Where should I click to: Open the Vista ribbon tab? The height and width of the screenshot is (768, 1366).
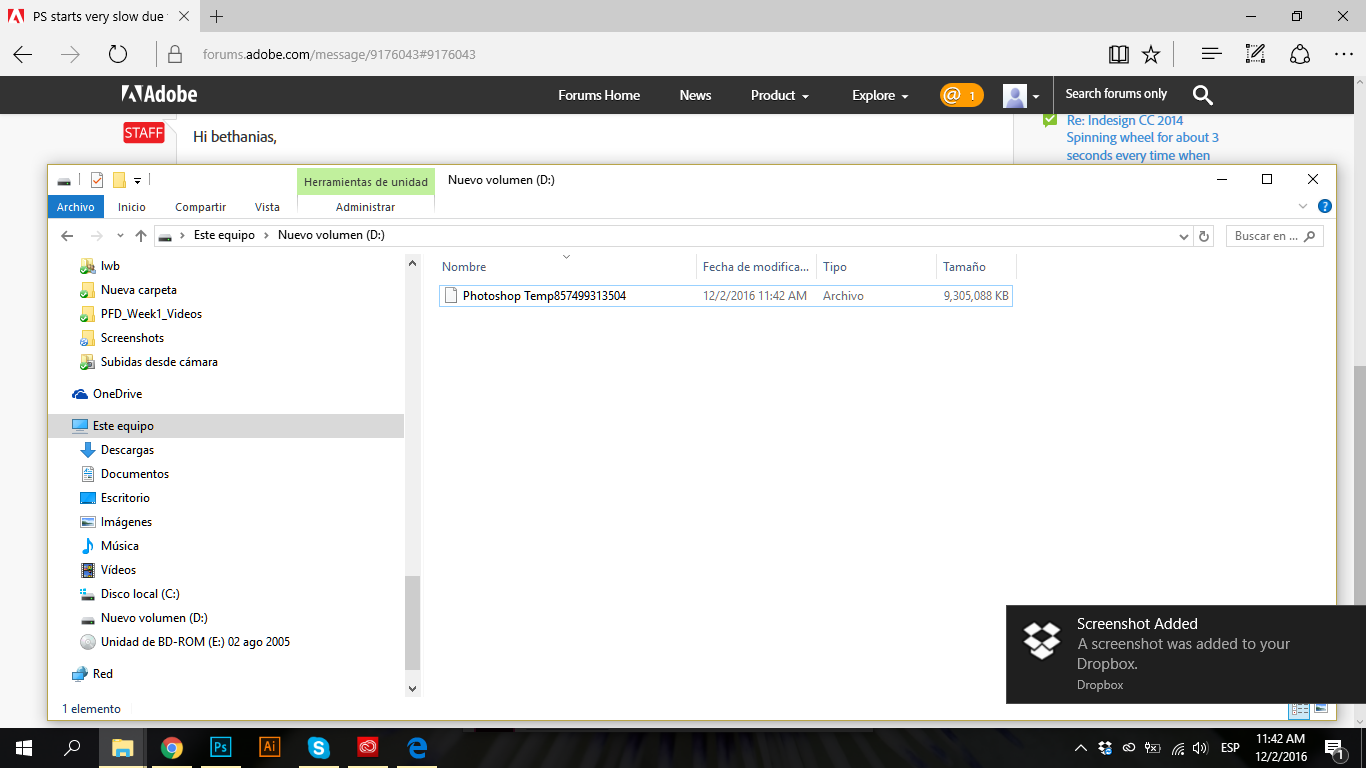coord(267,207)
